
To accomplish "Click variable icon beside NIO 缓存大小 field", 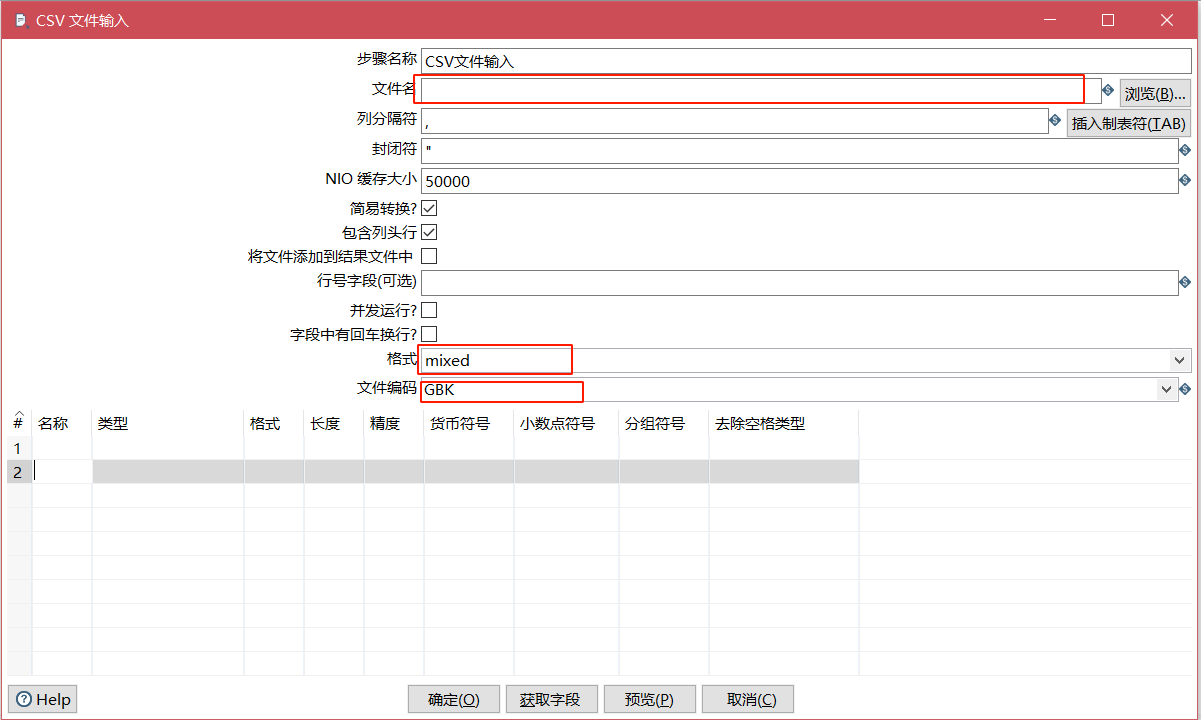I will 1185,180.
